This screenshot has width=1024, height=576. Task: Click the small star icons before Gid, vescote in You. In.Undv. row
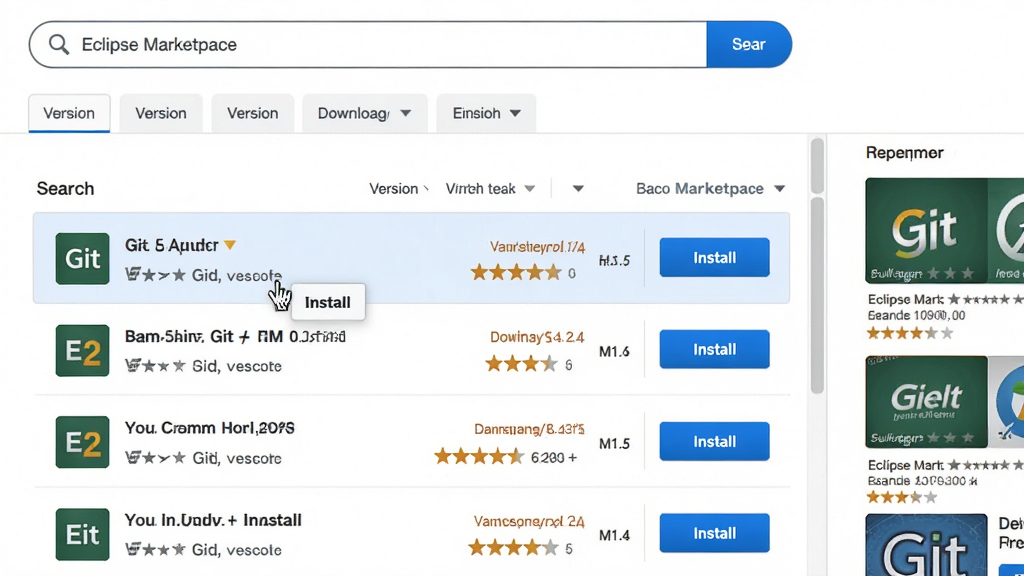coord(155,549)
